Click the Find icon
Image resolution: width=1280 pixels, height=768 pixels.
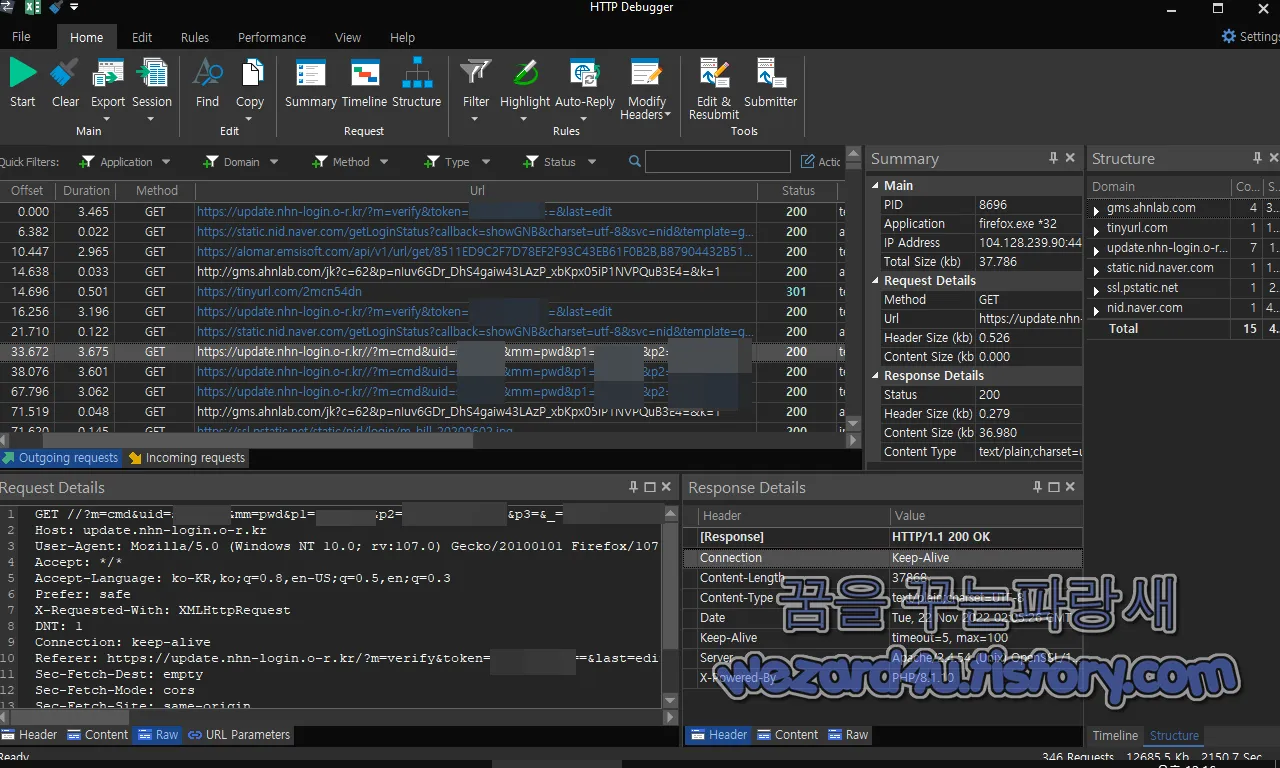tap(207, 73)
